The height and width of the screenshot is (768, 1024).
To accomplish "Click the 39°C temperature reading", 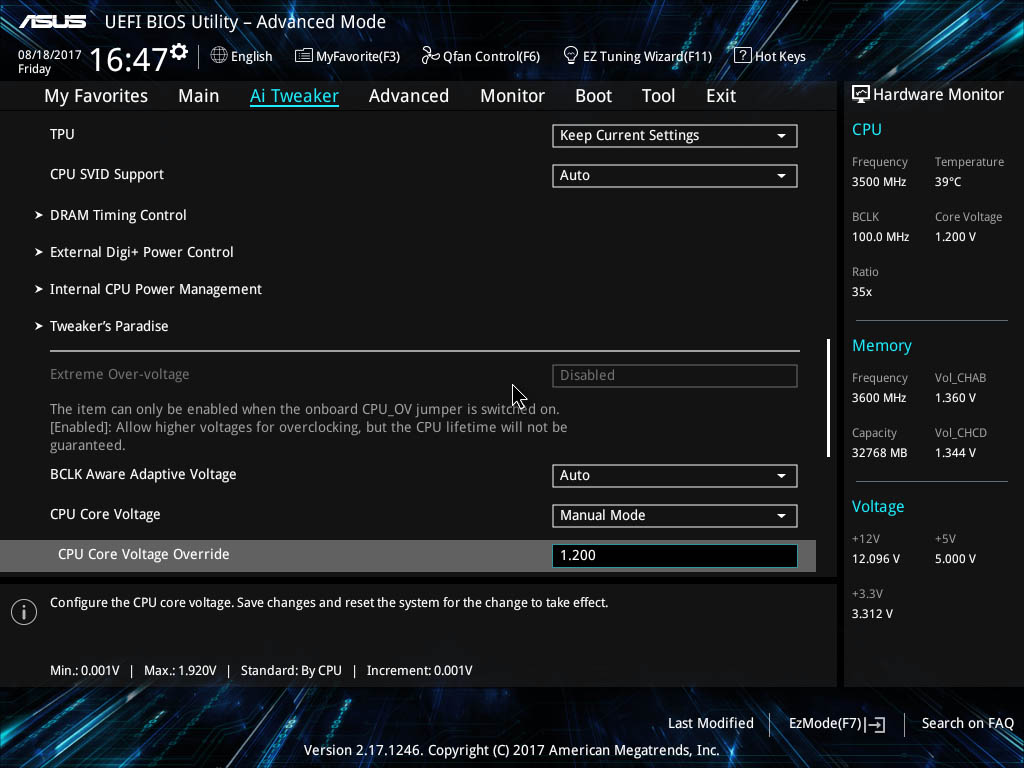I will click(948, 182).
